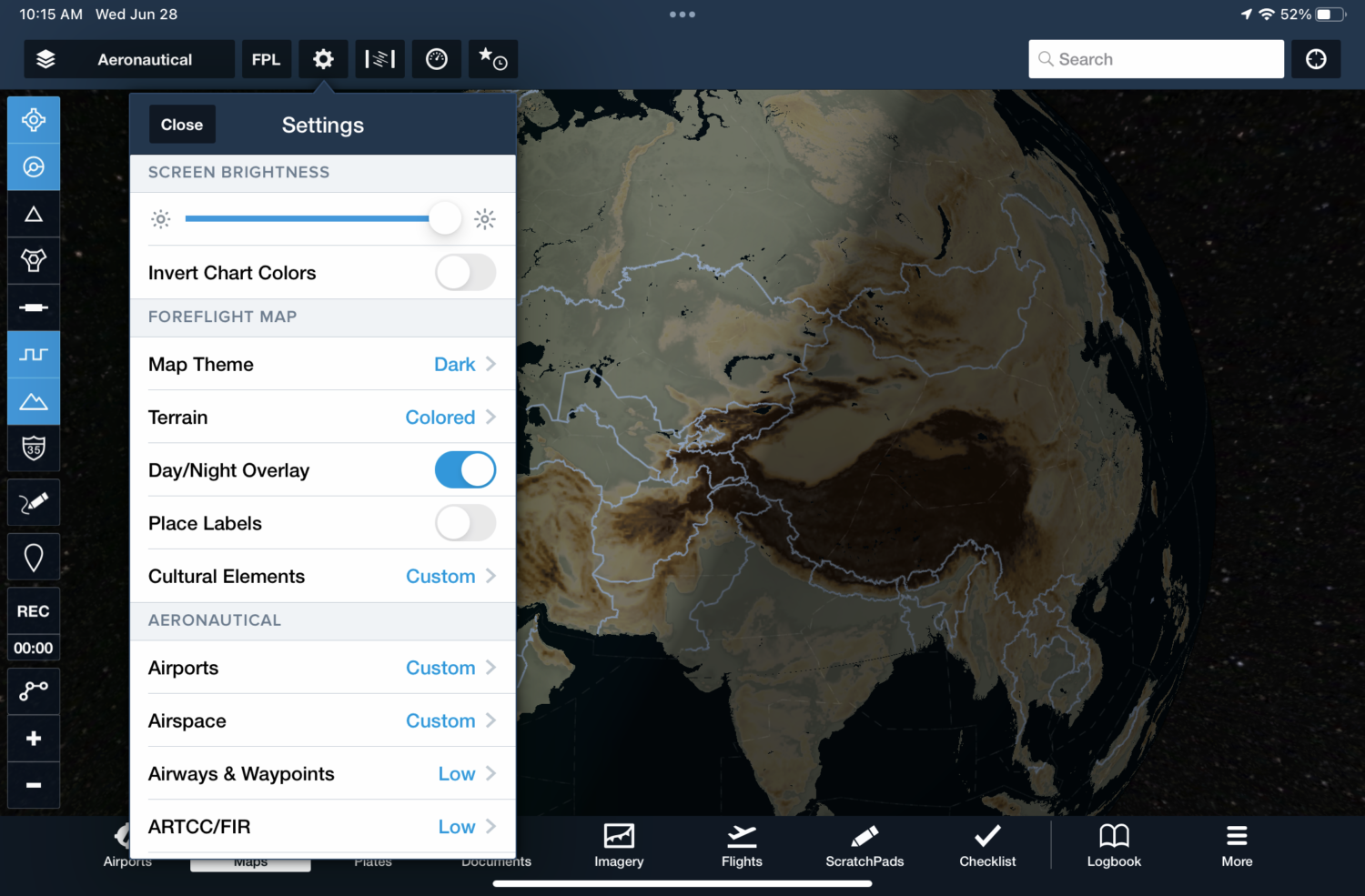The width and height of the screenshot is (1365, 896).
Task: Open recent favorites with the star-clock icon
Action: click(x=492, y=58)
